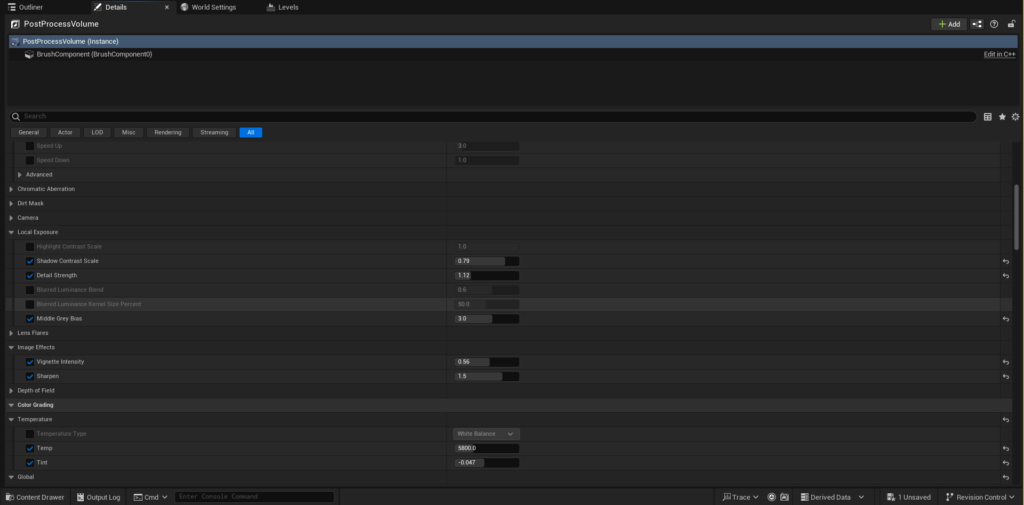Click the icon beside Derived Data button
The height and width of the screenshot is (505, 1024).
pos(784,497)
